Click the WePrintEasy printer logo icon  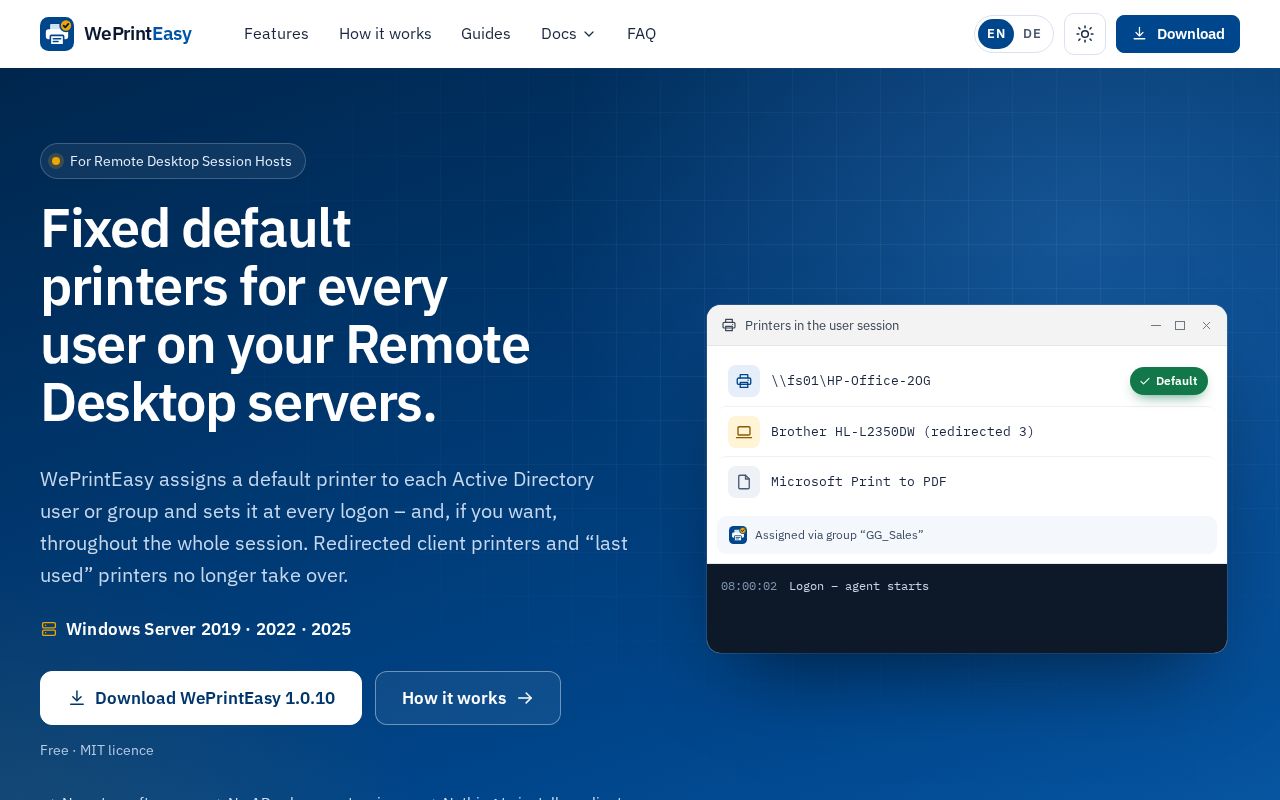click(x=57, y=34)
